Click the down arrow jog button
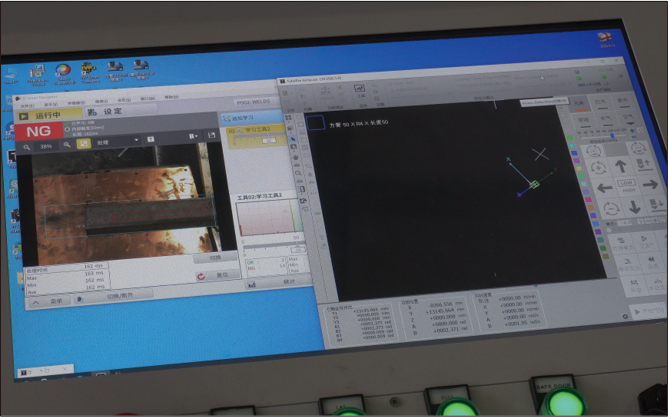The image size is (668, 417). tap(634, 207)
